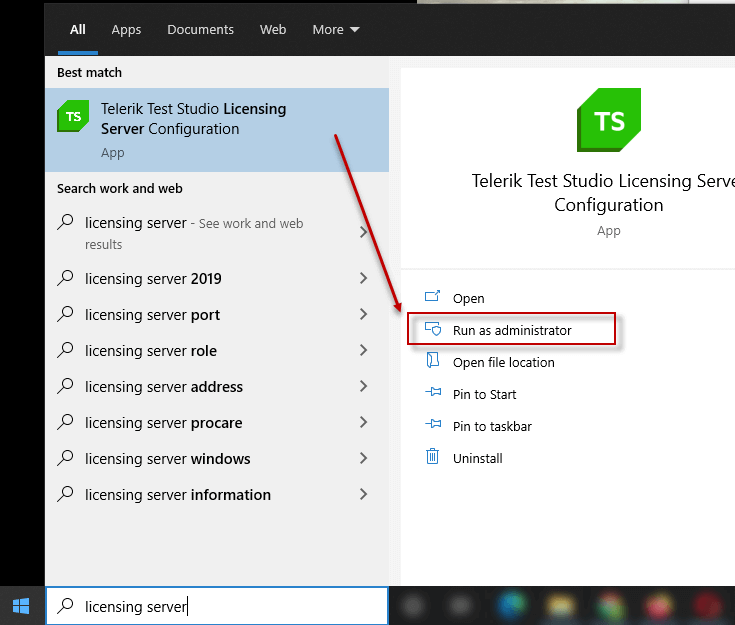Viewport: 735px width, 625px height.
Task: Click search icon beside 'licensing server address'
Action: coord(65,386)
